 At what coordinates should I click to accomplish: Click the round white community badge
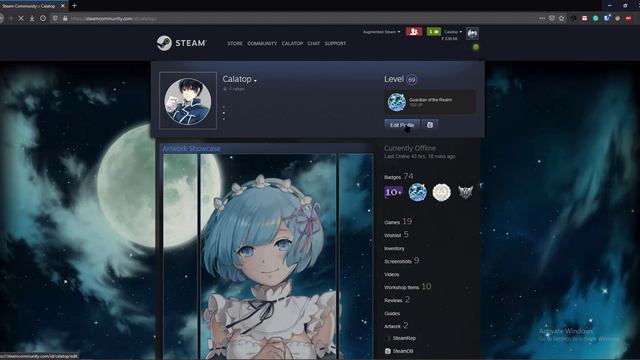click(x=441, y=192)
